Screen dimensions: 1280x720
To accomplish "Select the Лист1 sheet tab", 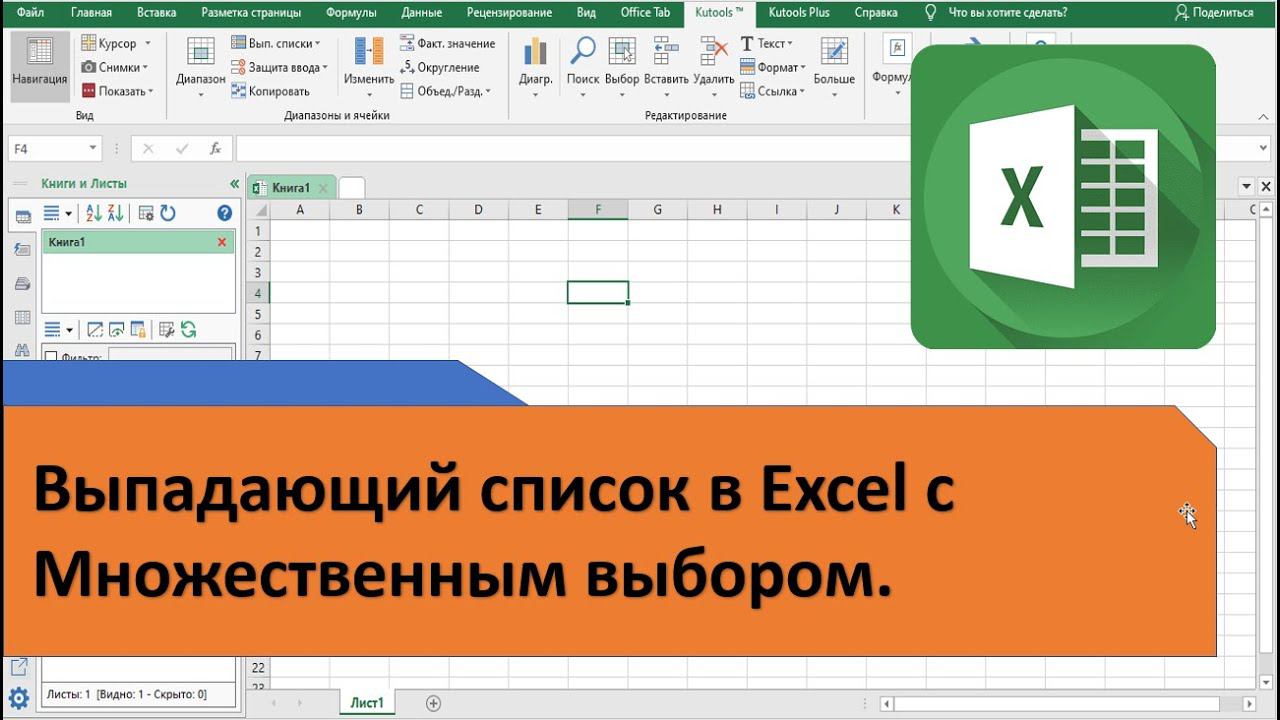I will [367, 703].
